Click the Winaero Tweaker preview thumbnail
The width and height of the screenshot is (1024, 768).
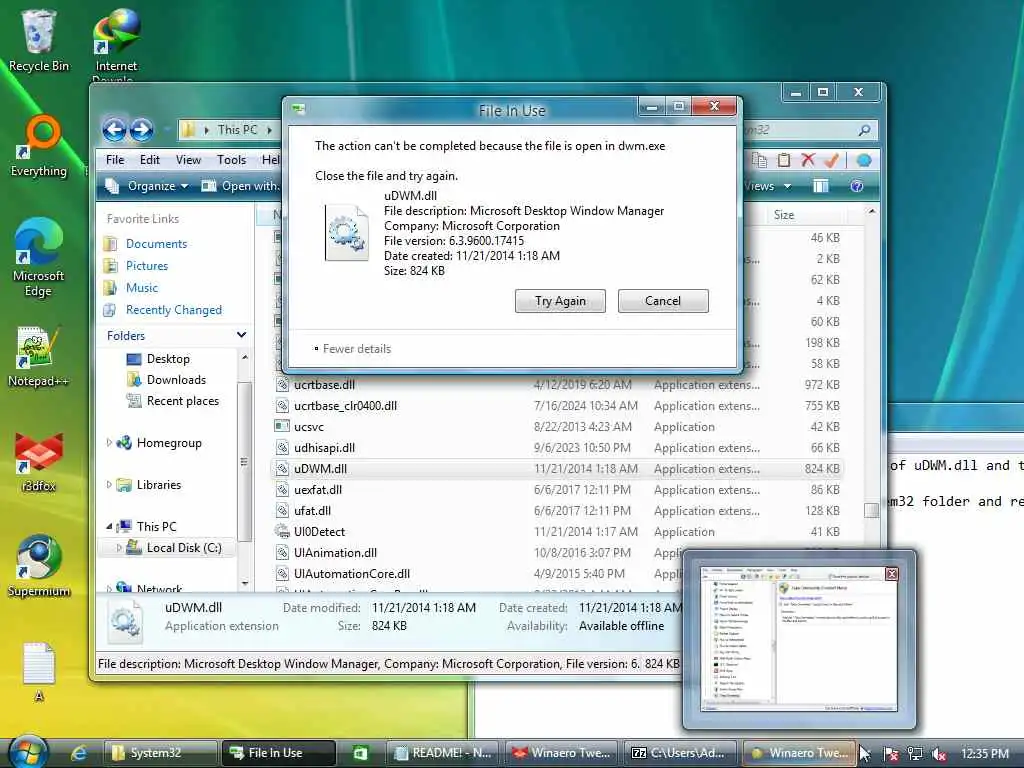799,640
